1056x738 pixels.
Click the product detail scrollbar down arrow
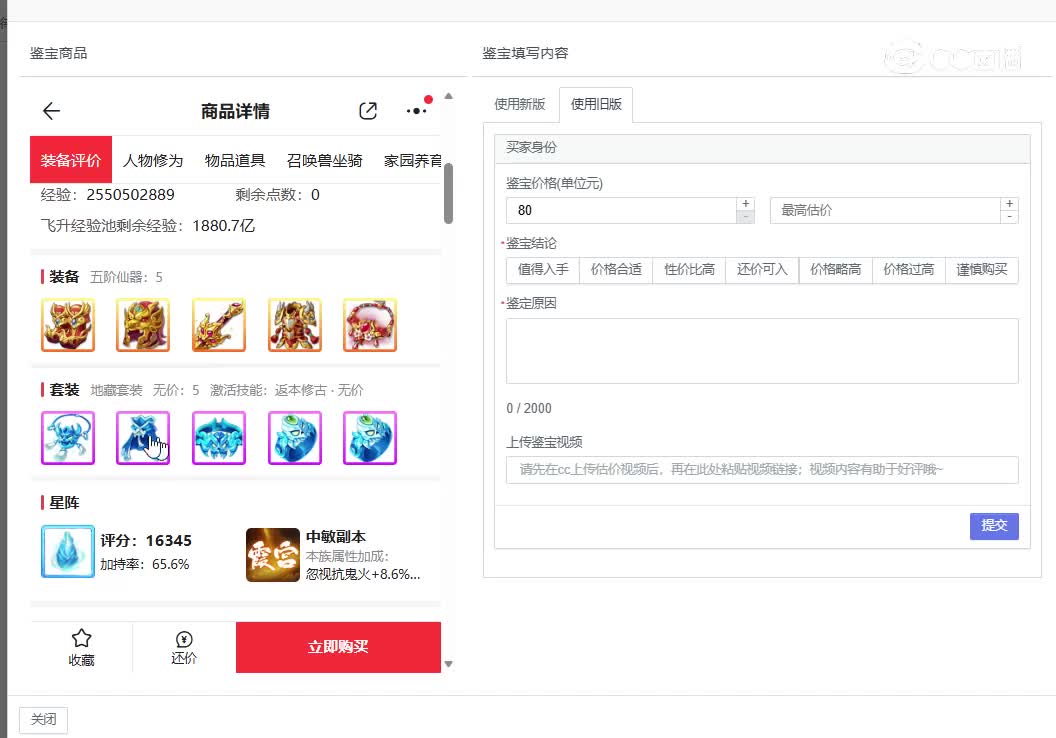click(449, 664)
